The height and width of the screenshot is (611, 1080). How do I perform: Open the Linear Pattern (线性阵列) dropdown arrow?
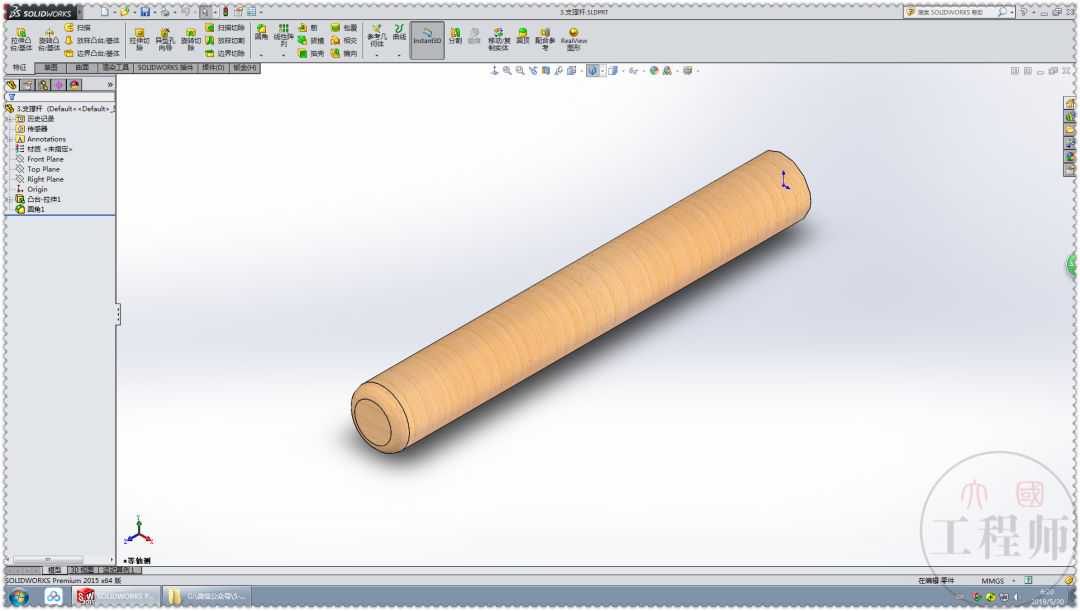tap(284, 56)
